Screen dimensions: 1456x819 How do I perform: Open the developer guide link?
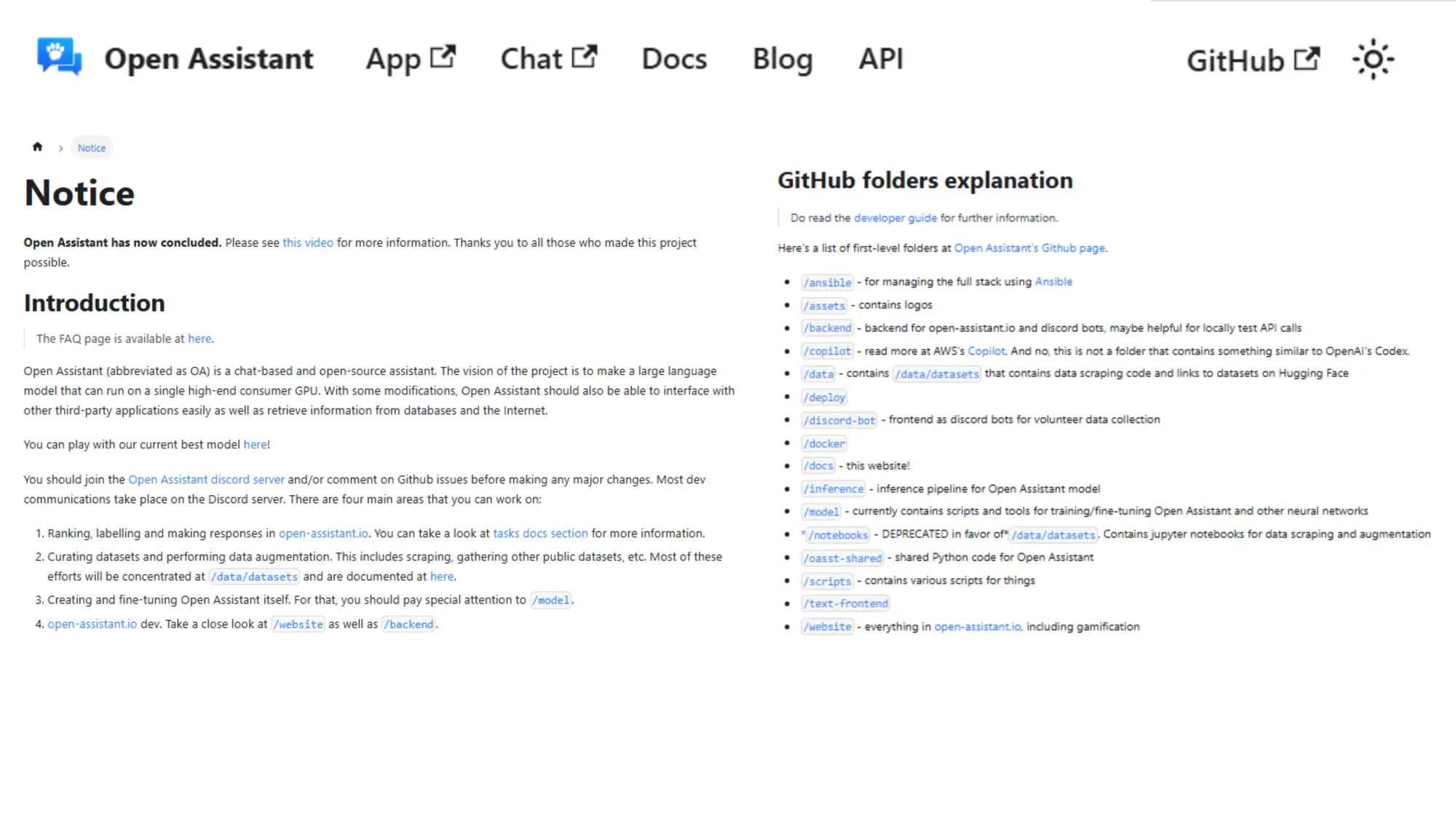pyautogui.click(x=895, y=218)
